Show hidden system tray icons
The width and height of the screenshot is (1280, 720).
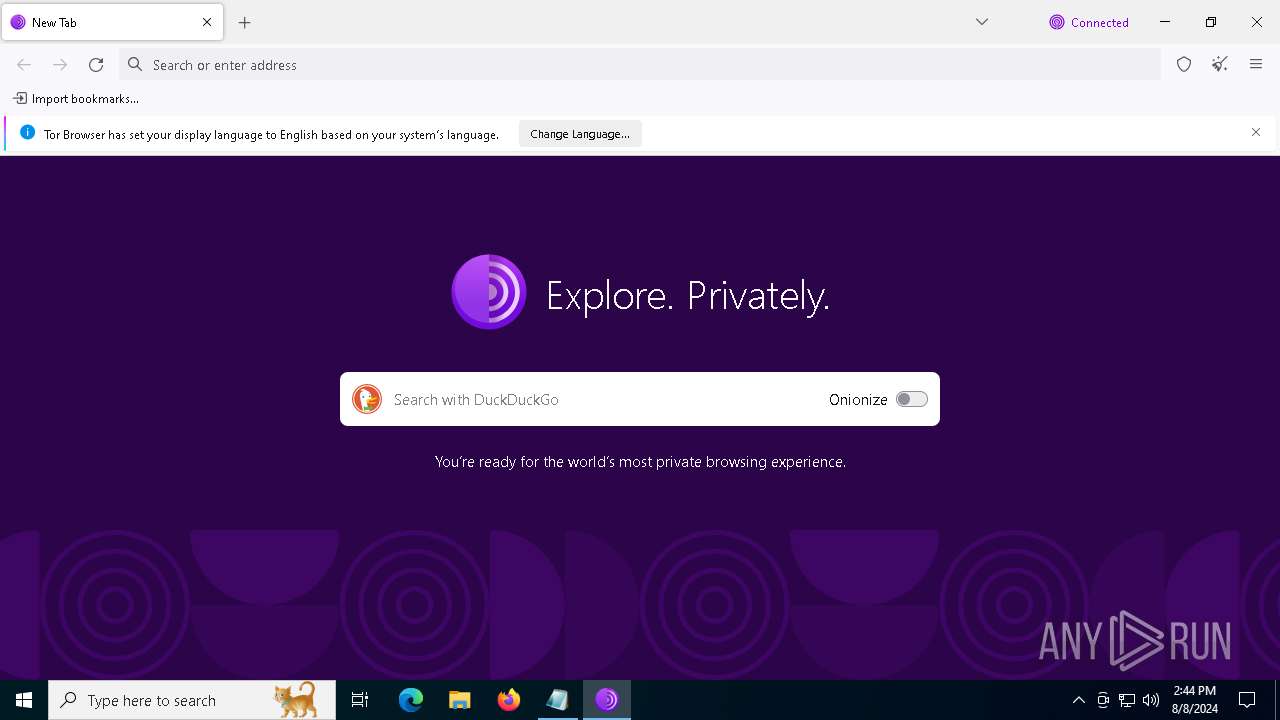[x=1078, y=700]
